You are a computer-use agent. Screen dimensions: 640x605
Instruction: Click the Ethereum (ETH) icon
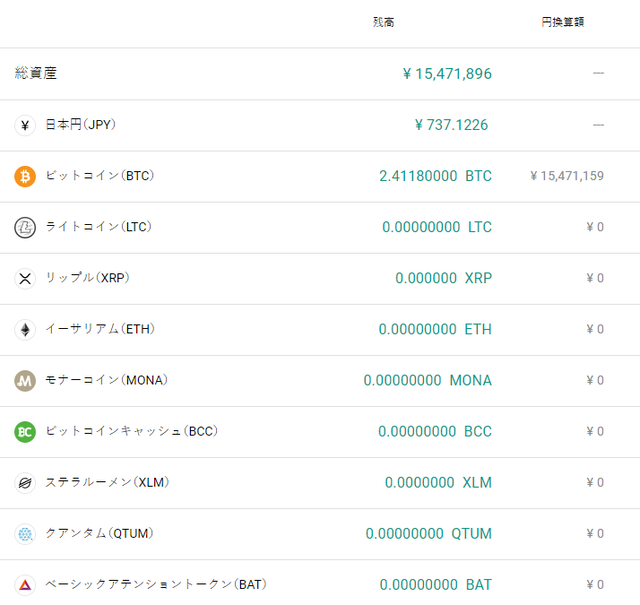click(x=25, y=329)
